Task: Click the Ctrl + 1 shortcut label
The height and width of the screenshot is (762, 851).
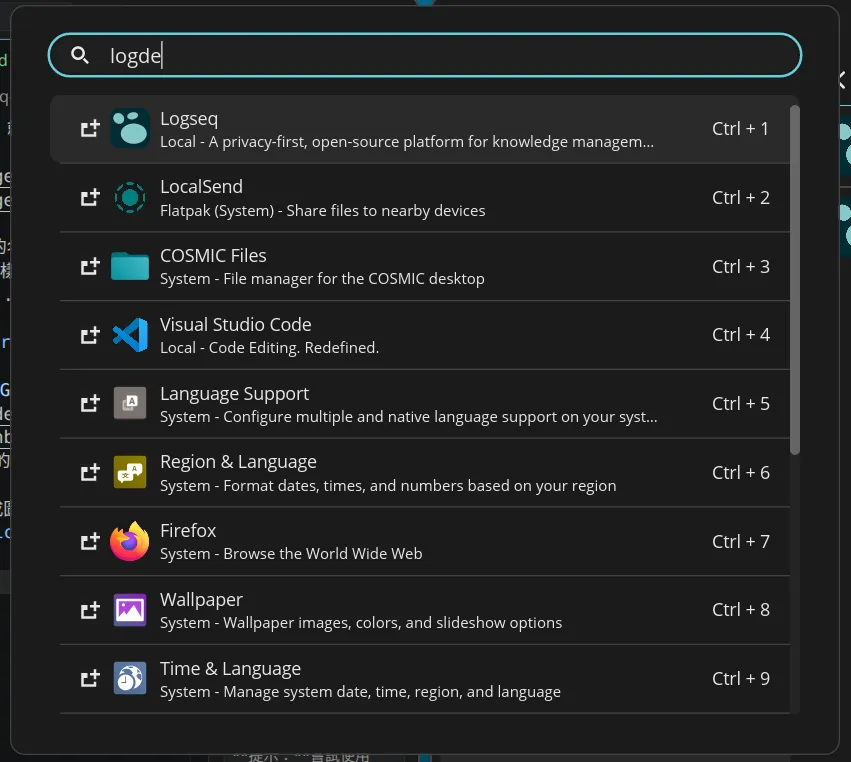Action: tap(740, 129)
